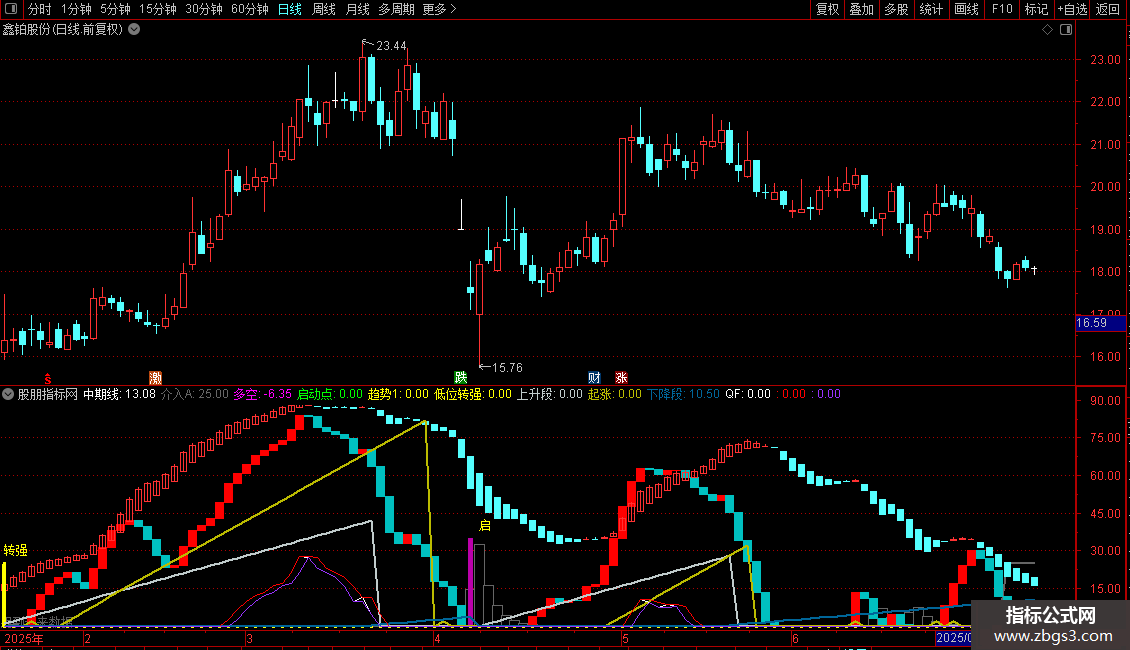Click the 上升段: 0.00 readout
Screen dimensions: 1130x650
[x=550, y=394]
